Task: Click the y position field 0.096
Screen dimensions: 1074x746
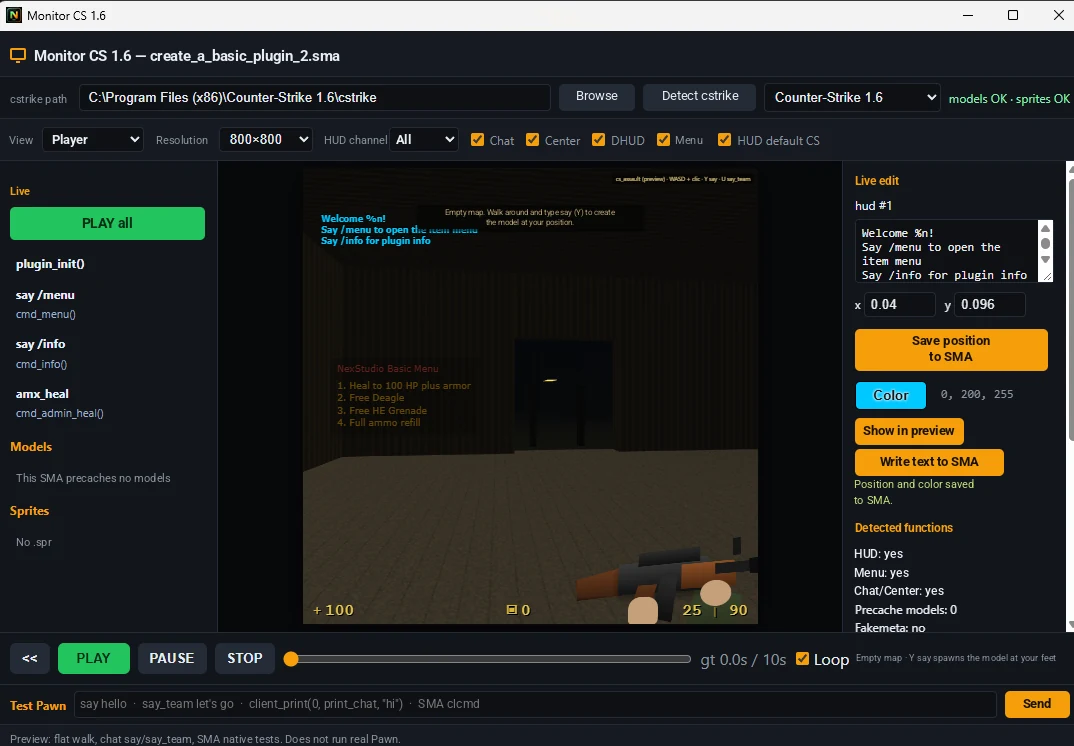Action: point(990,304)
